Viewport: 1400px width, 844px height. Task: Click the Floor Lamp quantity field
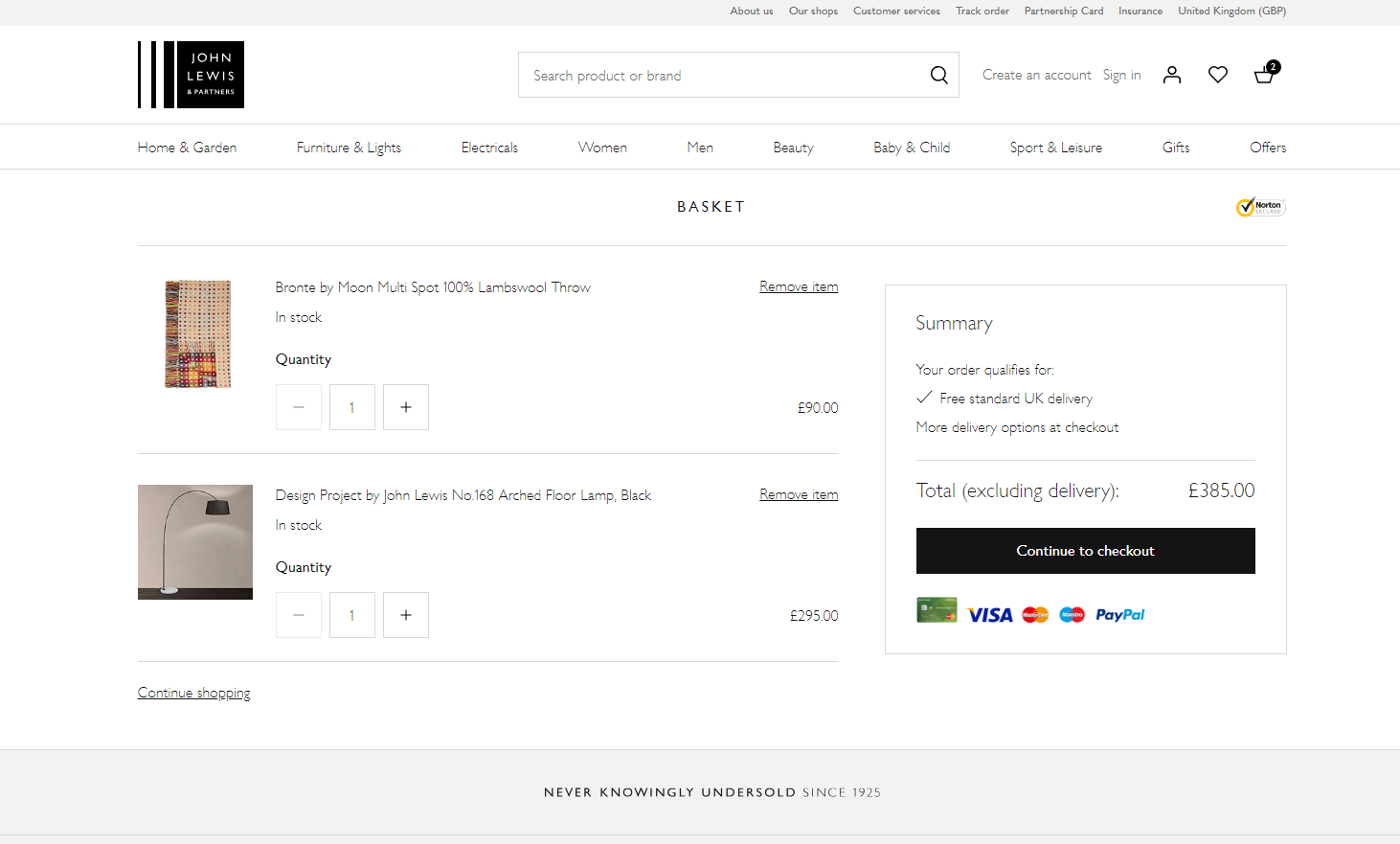(x=352, y=615)
